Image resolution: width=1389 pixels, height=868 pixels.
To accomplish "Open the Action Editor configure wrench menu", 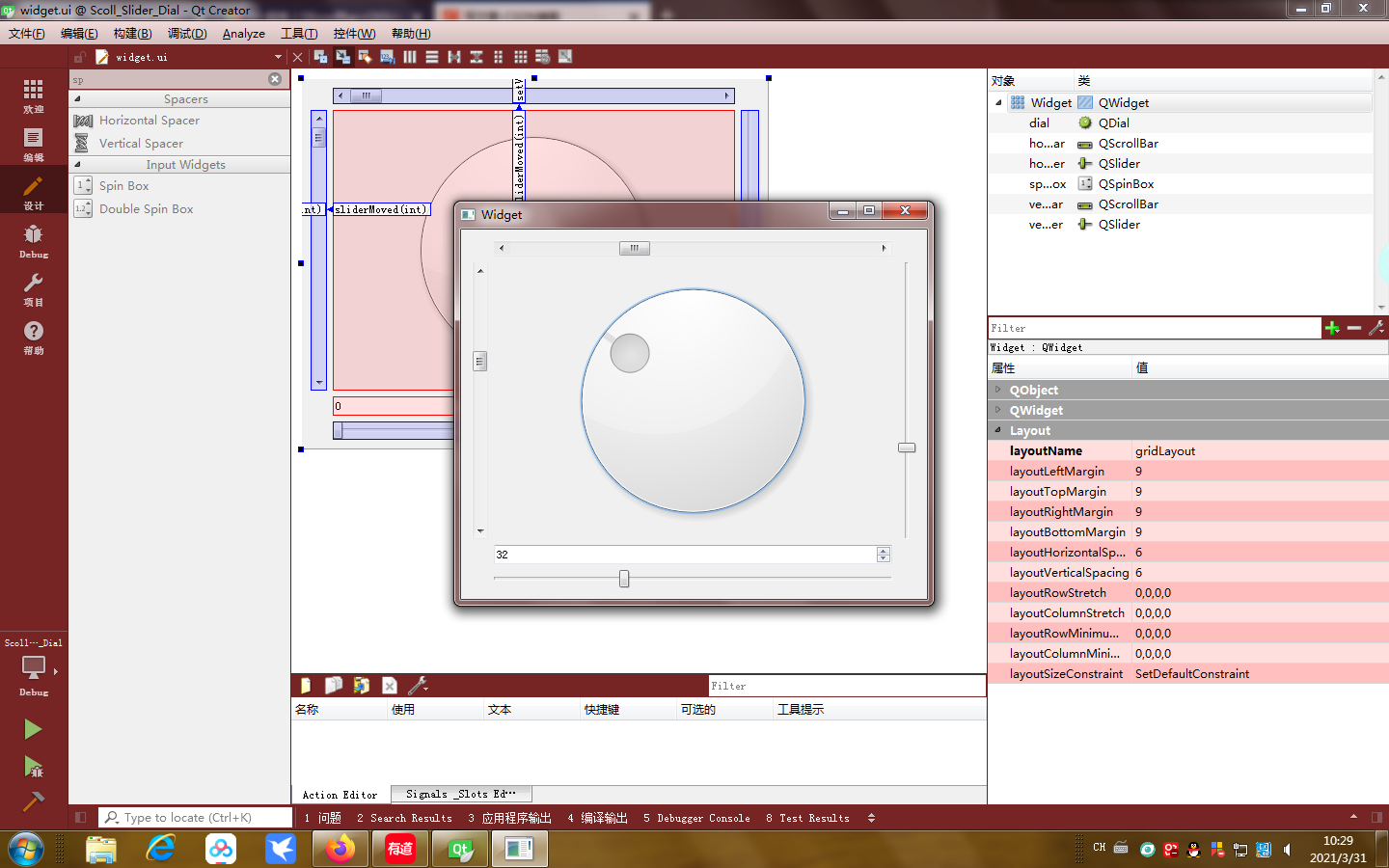I will coord(417,685).
